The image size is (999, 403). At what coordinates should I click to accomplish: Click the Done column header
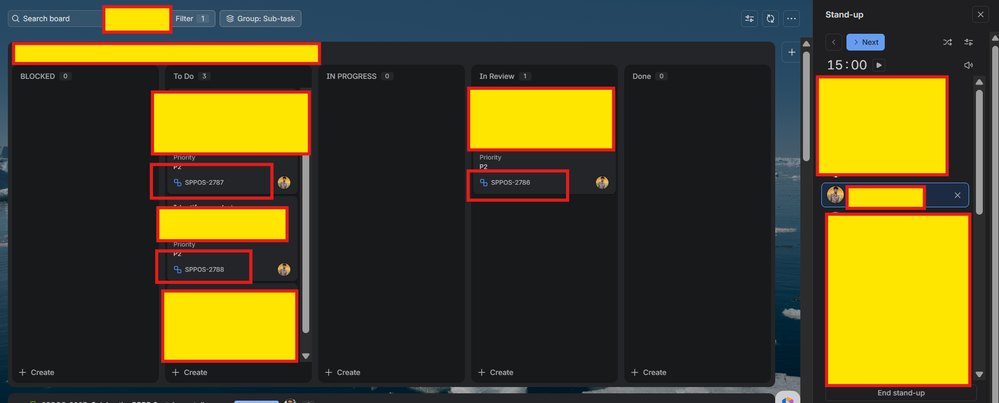point(642,76)
